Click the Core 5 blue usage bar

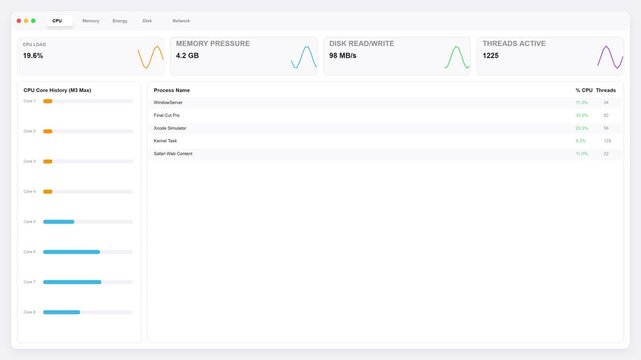[59, 222]
